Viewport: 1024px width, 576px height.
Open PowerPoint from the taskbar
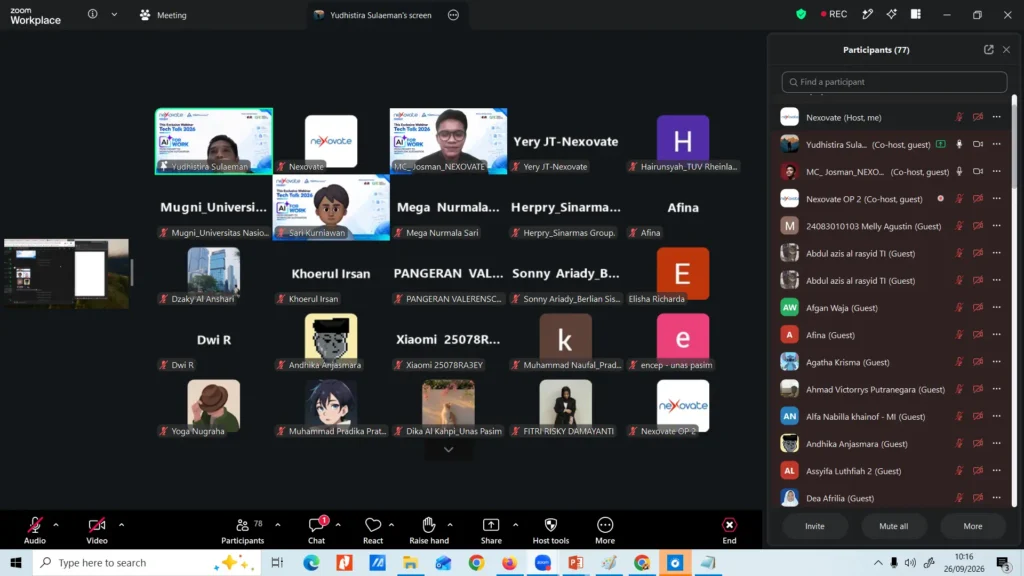[576, 562]
